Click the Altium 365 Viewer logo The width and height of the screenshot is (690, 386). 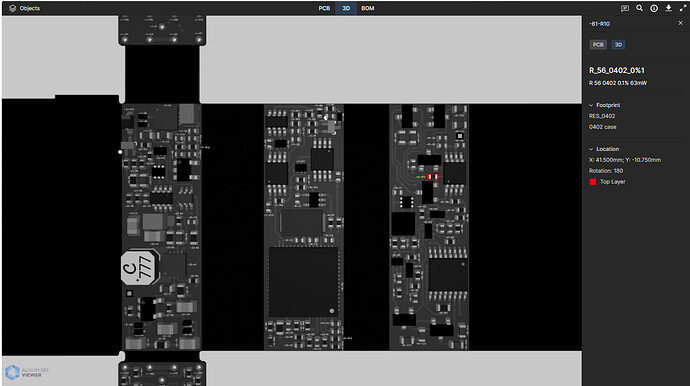pyautogui.click(x=27, y=372)
